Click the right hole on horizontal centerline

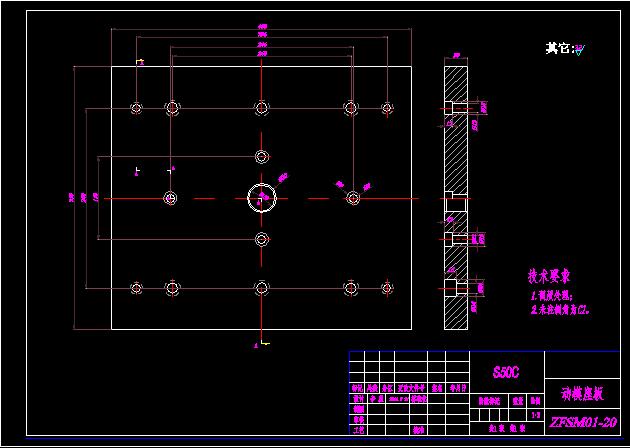[353, 198]
